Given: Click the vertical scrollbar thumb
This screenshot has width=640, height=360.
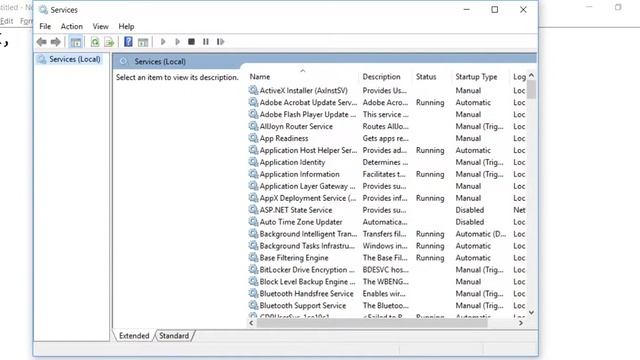Looking at the screenshot, I should point(531,89).
